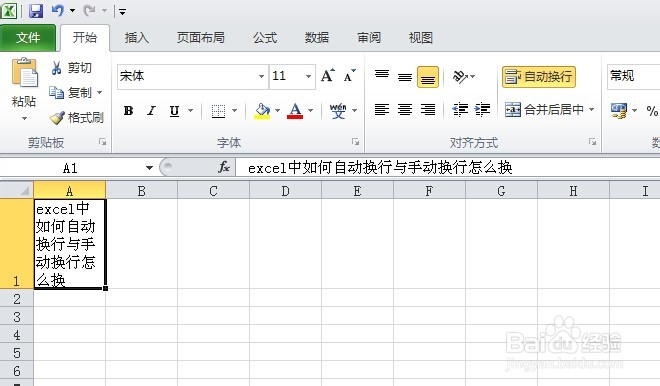Toggle Align Text Right
This screenshot has width=660, height=386.
tap(428, 110)
